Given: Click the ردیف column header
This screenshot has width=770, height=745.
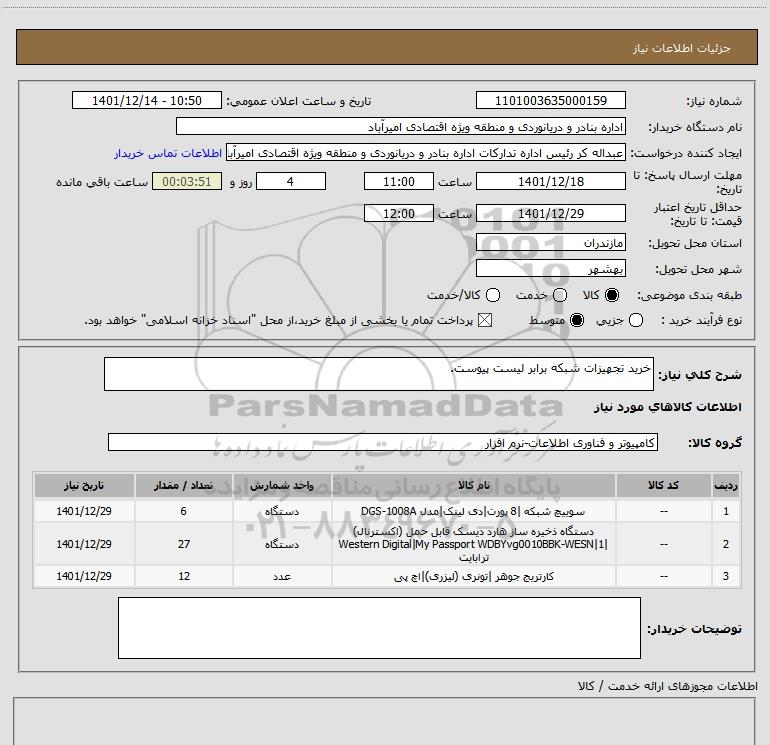Looking at the screenshot, I should click(x=726, y=485).
